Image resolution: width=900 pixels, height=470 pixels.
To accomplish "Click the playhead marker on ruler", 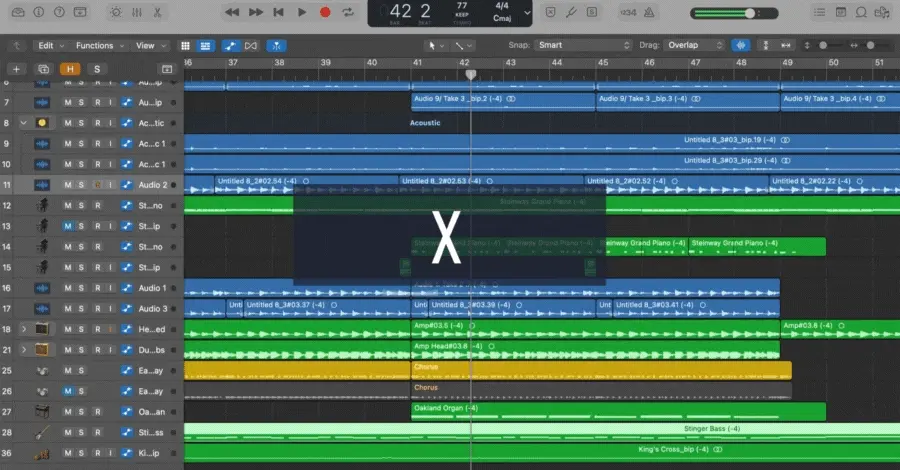I will click(x=471, y=75).
